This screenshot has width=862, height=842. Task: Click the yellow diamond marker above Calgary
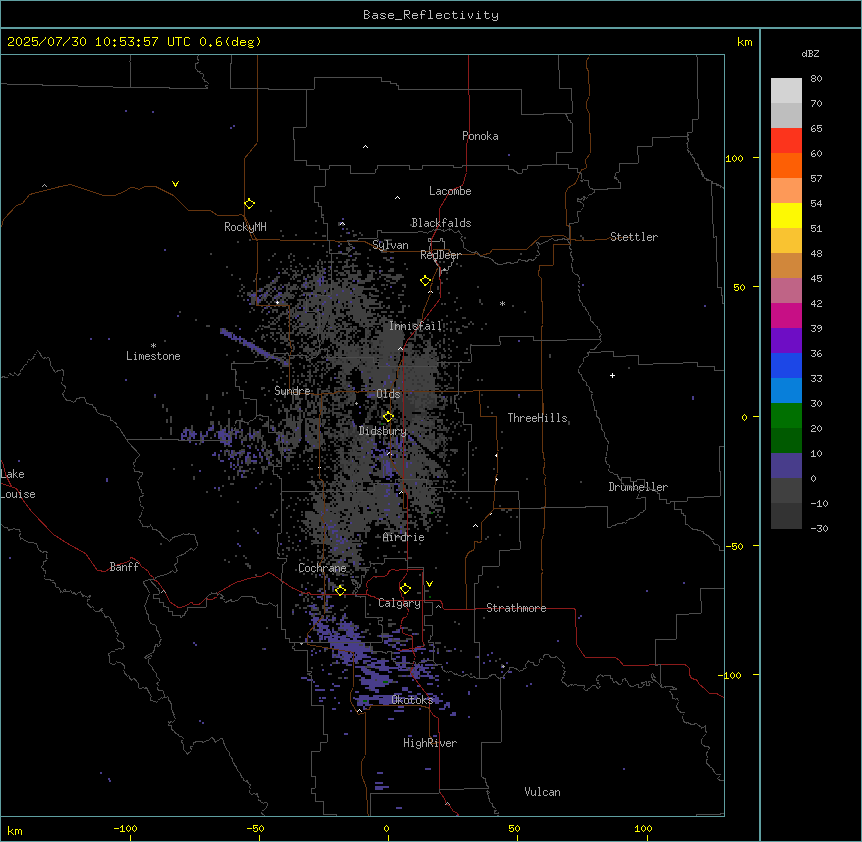405,589
